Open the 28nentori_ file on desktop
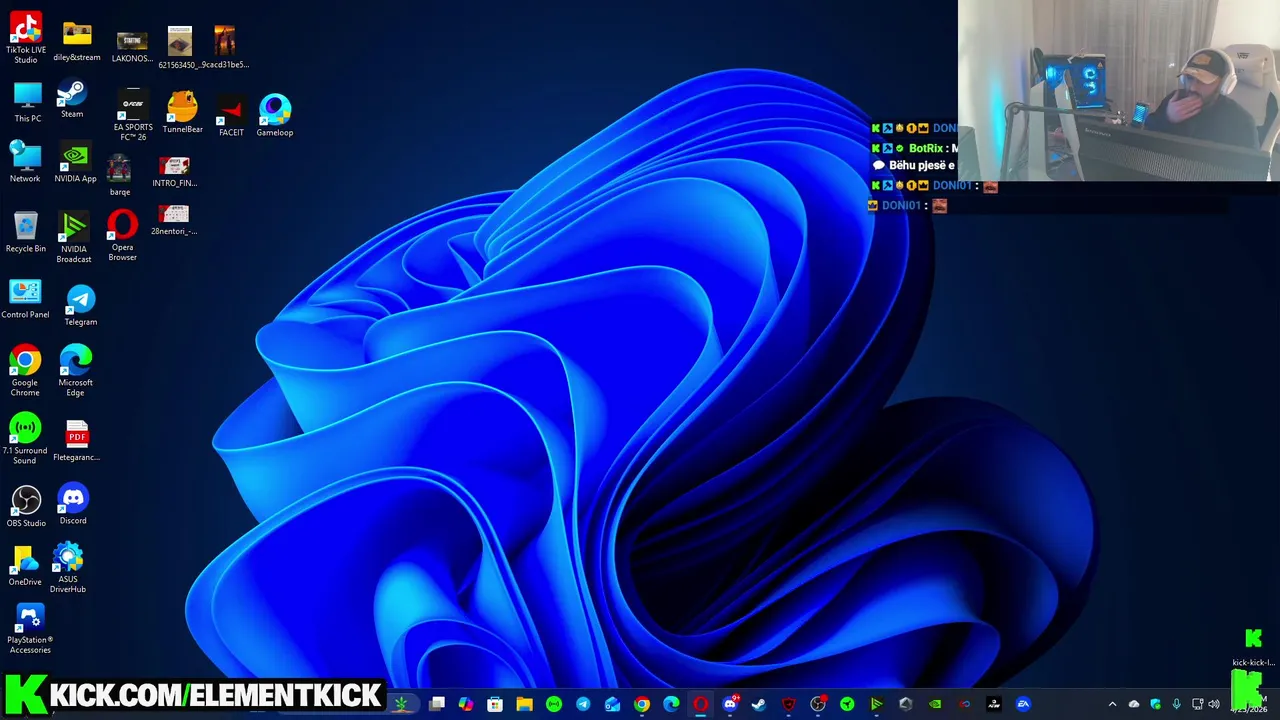This screenshot has height=720, width=1280. 174,219
